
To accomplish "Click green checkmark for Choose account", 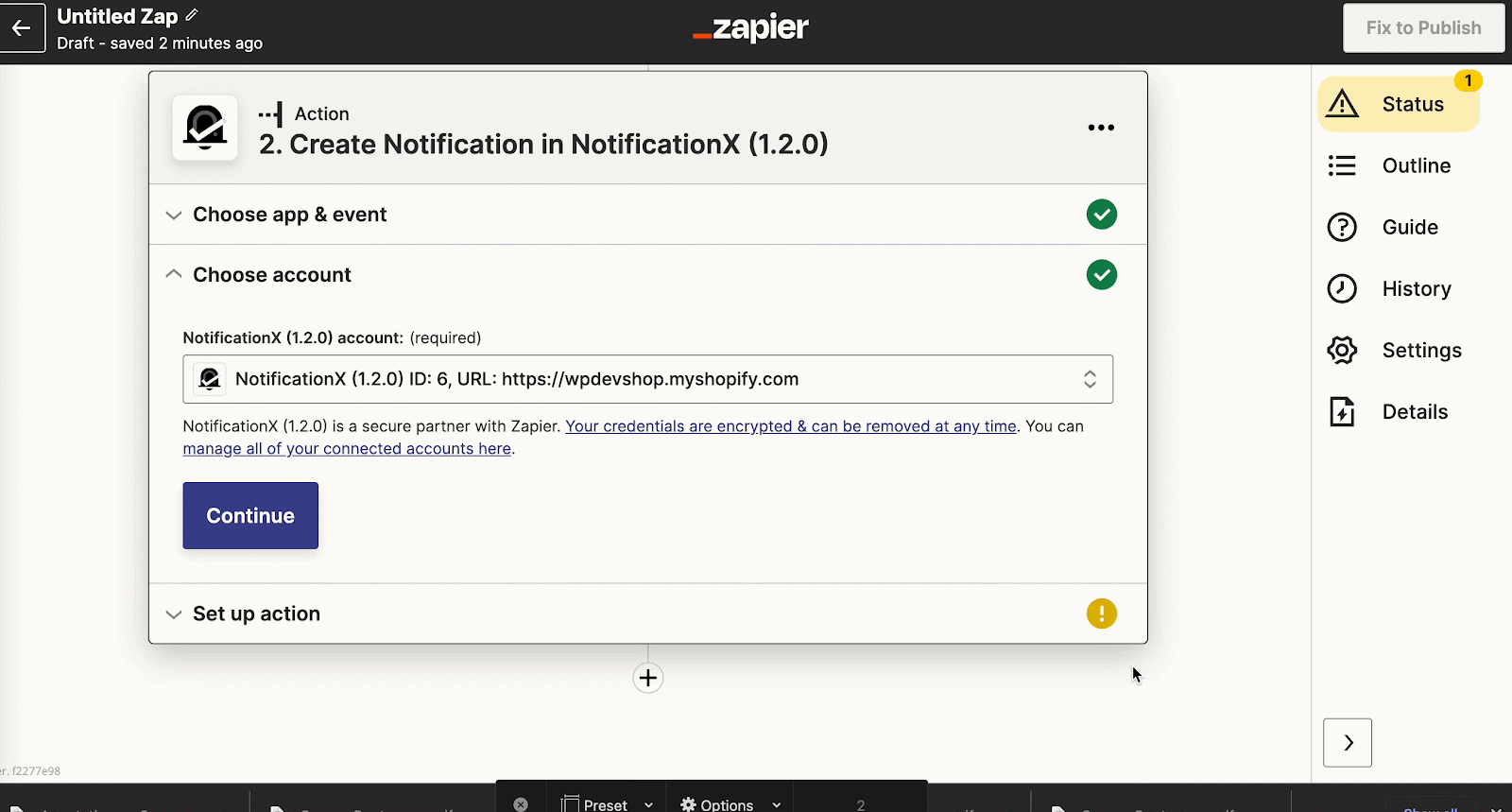I will (1101, 275).
